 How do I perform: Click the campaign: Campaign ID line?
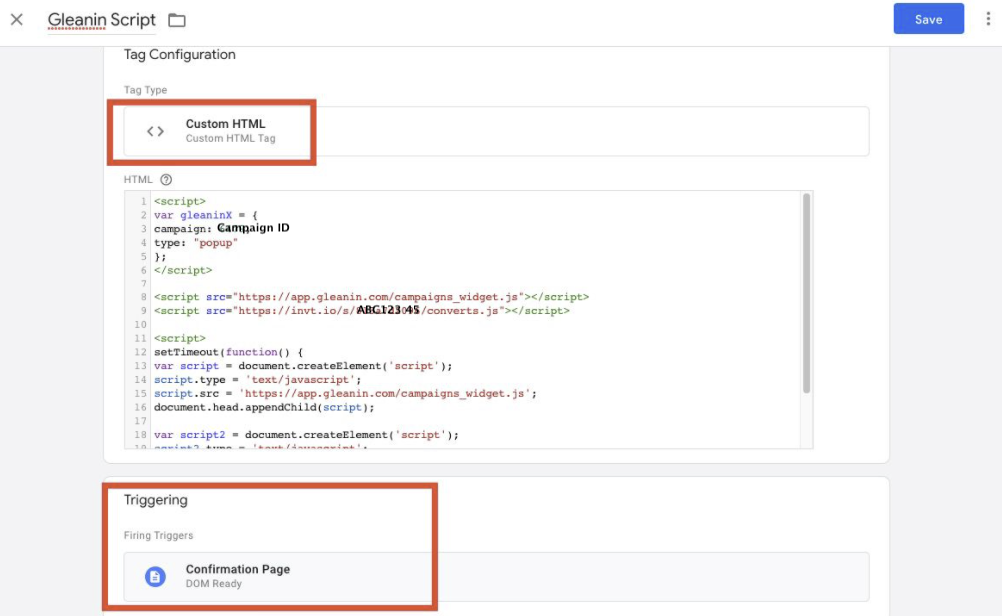(222, 229)
